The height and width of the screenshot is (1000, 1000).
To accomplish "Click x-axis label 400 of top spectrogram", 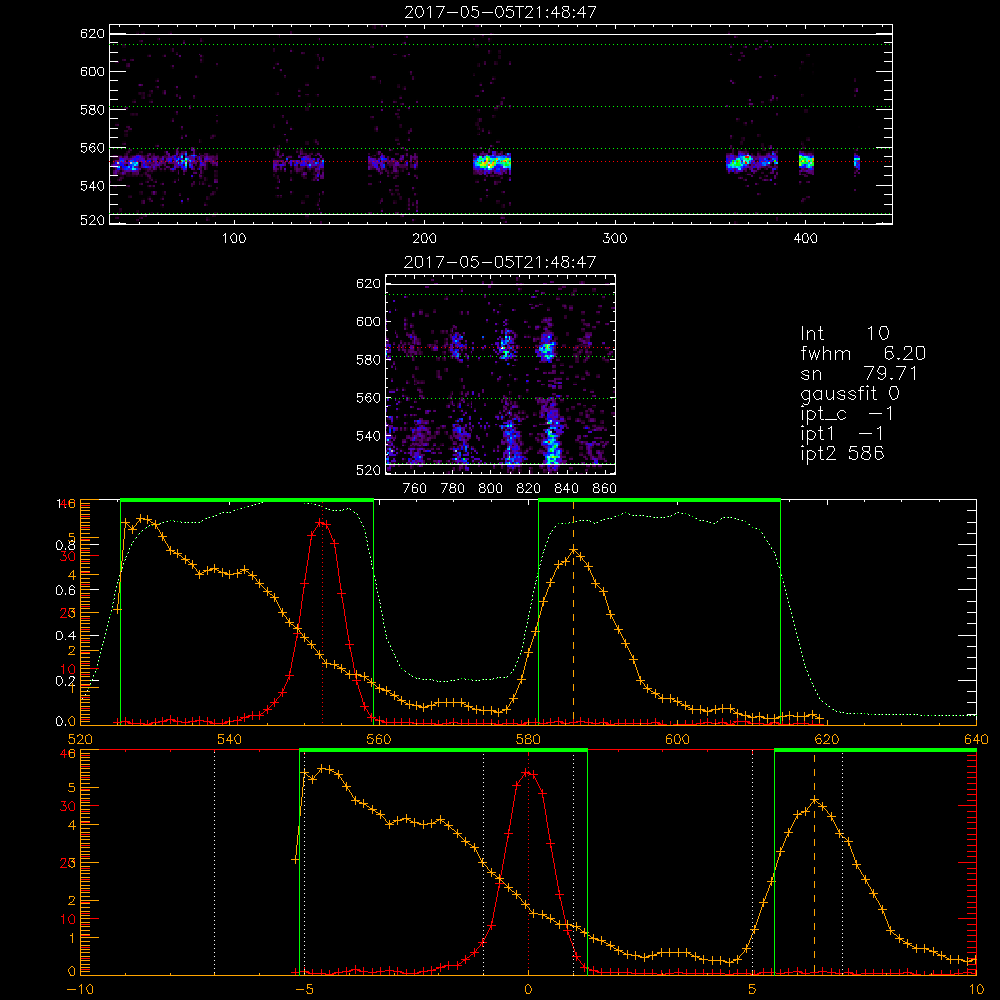I will click(805, 239).
